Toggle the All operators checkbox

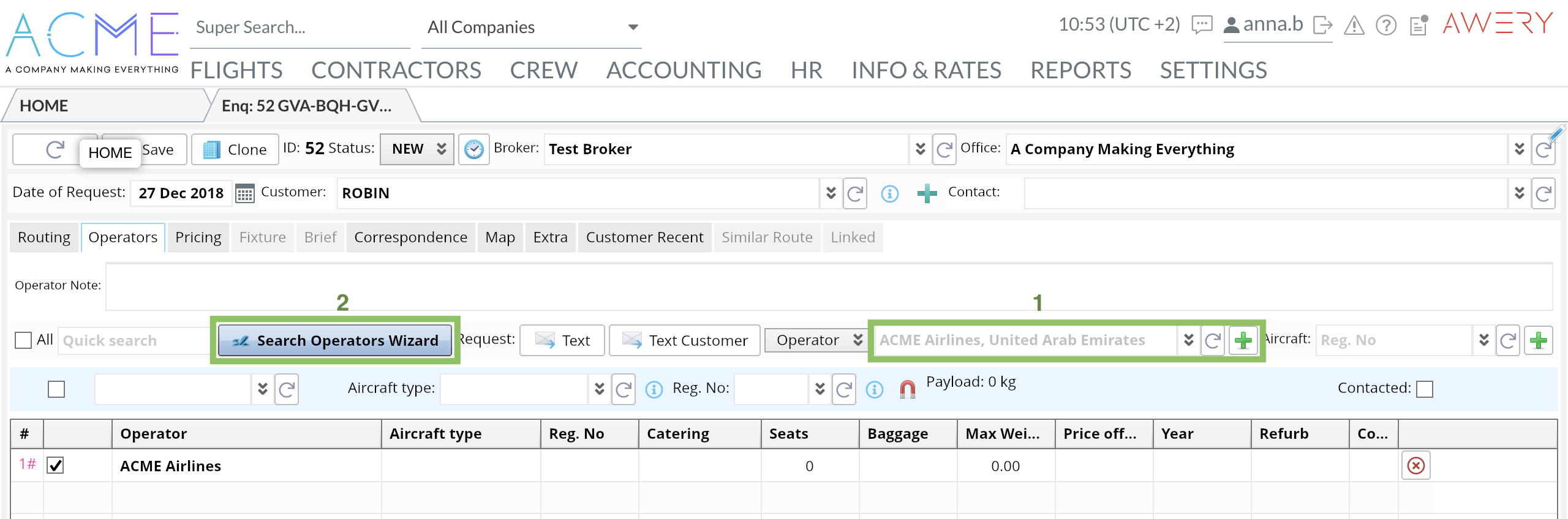pyautogui.click(x=23, y=340)
